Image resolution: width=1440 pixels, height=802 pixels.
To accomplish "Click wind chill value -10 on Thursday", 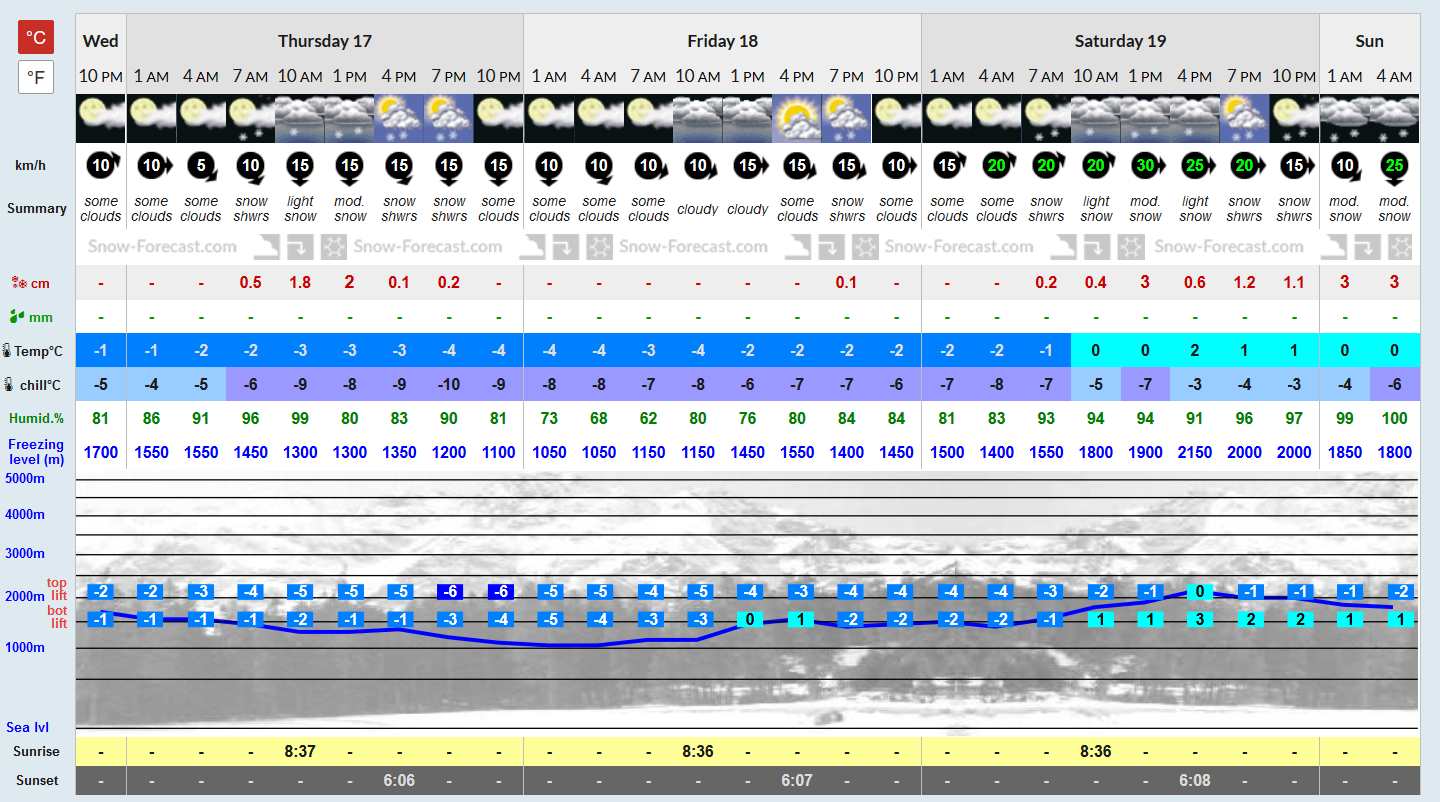I will [449, 384].
